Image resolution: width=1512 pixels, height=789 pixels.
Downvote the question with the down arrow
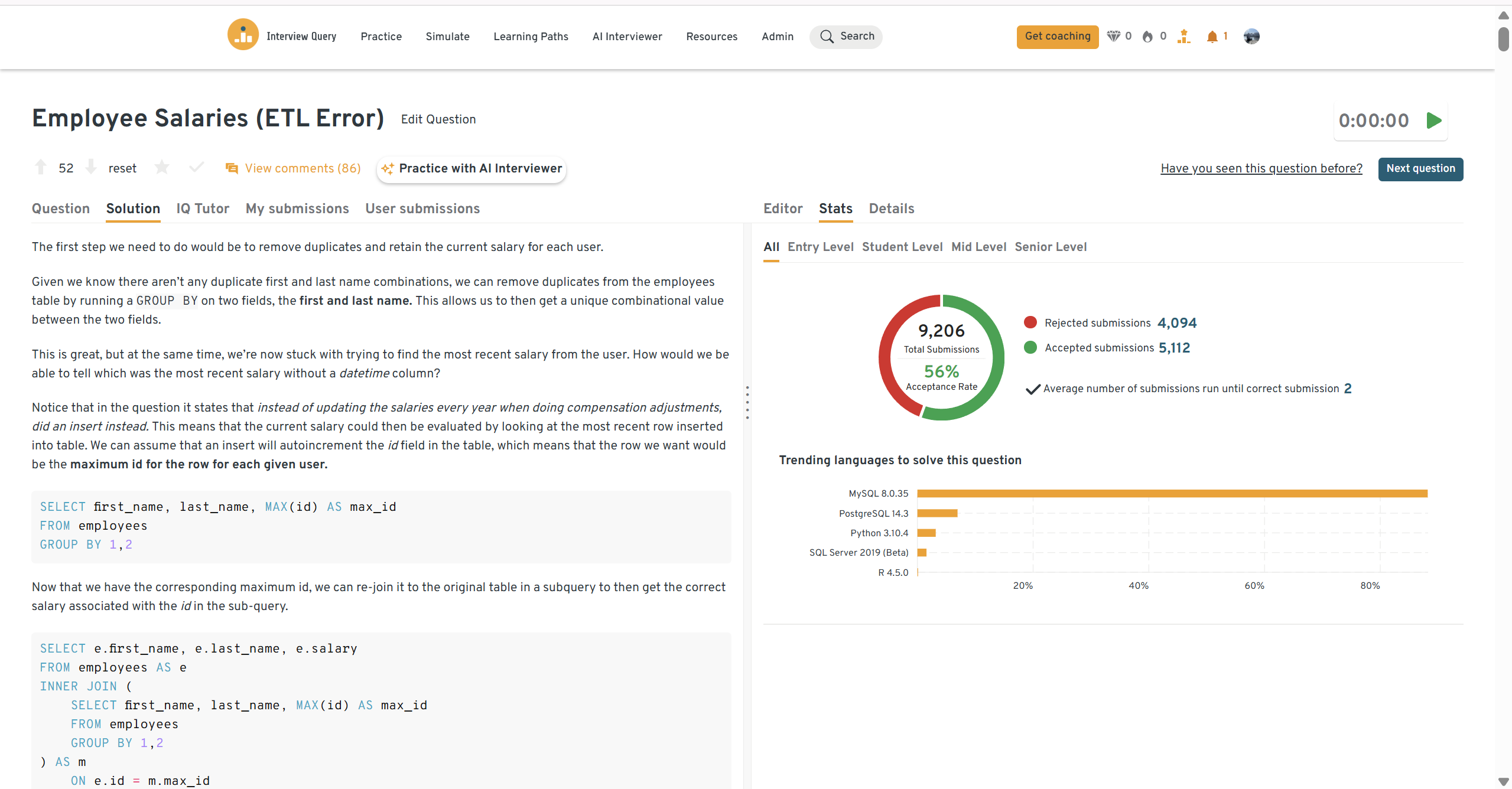91,168
